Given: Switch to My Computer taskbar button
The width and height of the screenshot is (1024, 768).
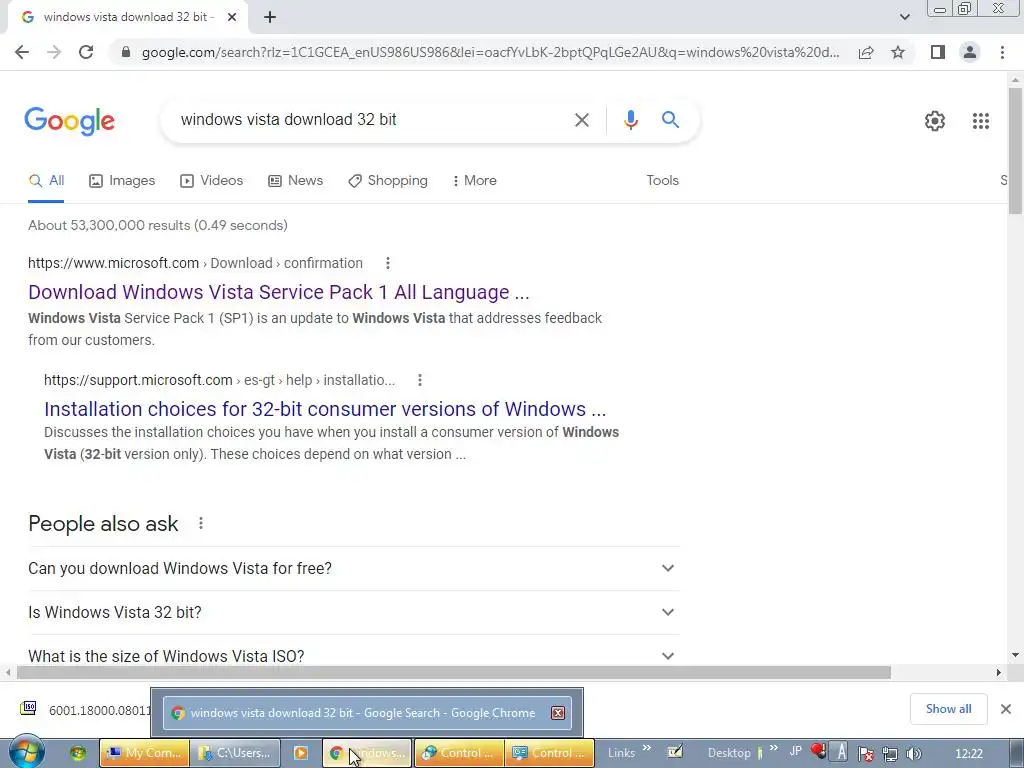Looking at the screenshot, I should [144, 753].
